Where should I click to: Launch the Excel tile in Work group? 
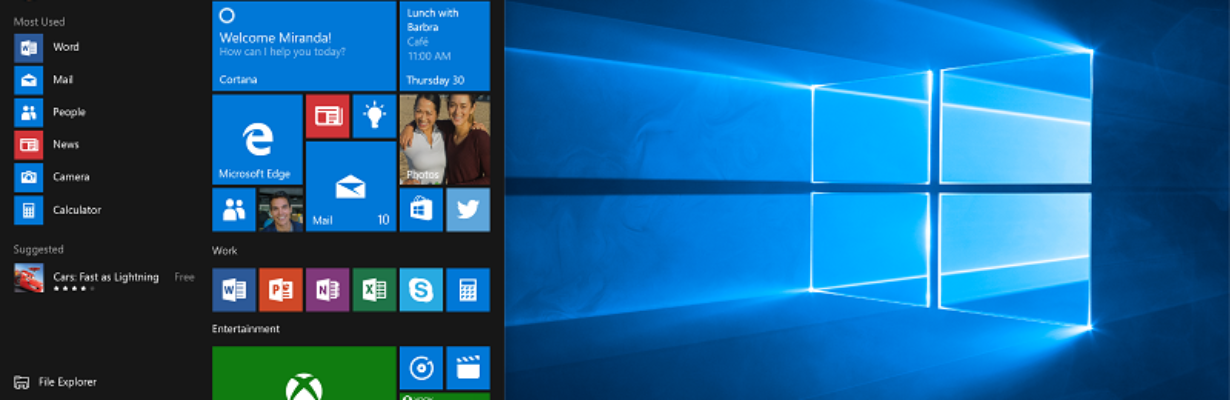coord(375,290)
